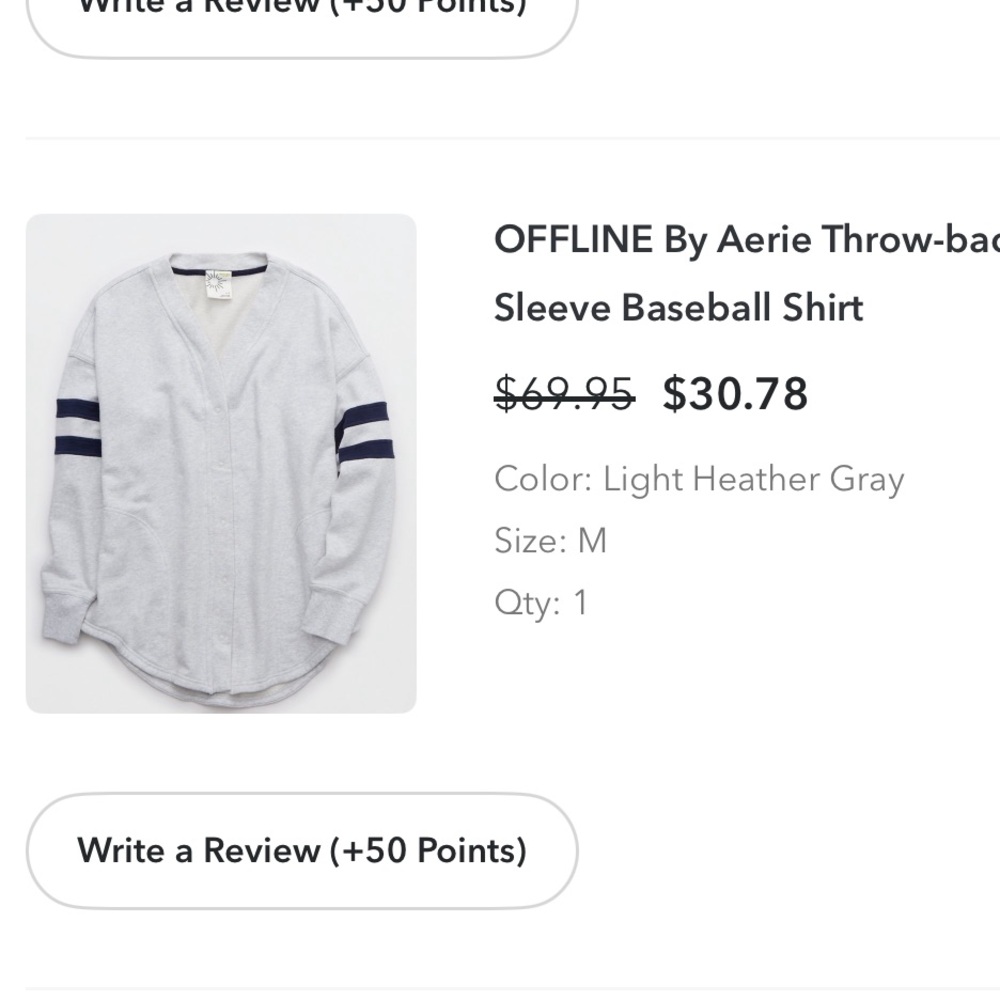1000x1000 pixels.
Task: Click the M size value
Action: [590, 540]
